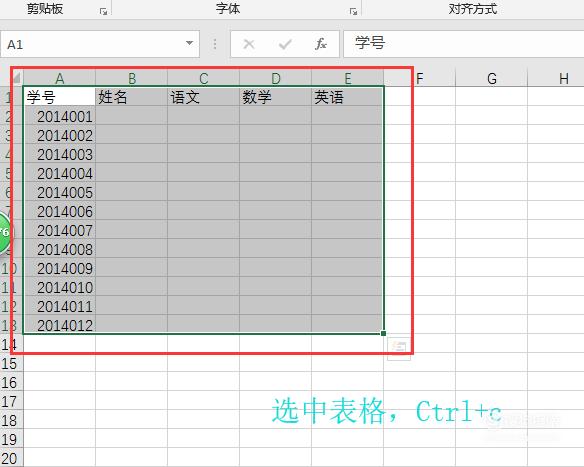The width and height of the screenshot is (584, 467).
Task: Click cell with value 2014009
Action: tap(60, 268)
